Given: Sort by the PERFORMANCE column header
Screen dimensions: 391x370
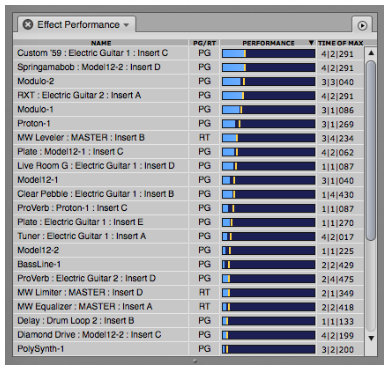Looking at the screenshot, I should tap(268, 43).
